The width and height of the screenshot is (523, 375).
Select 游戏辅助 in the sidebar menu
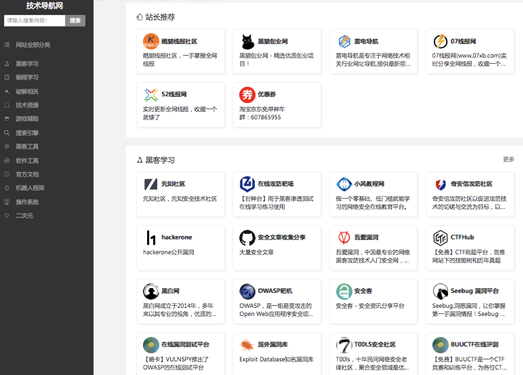[x=27, y=119]
